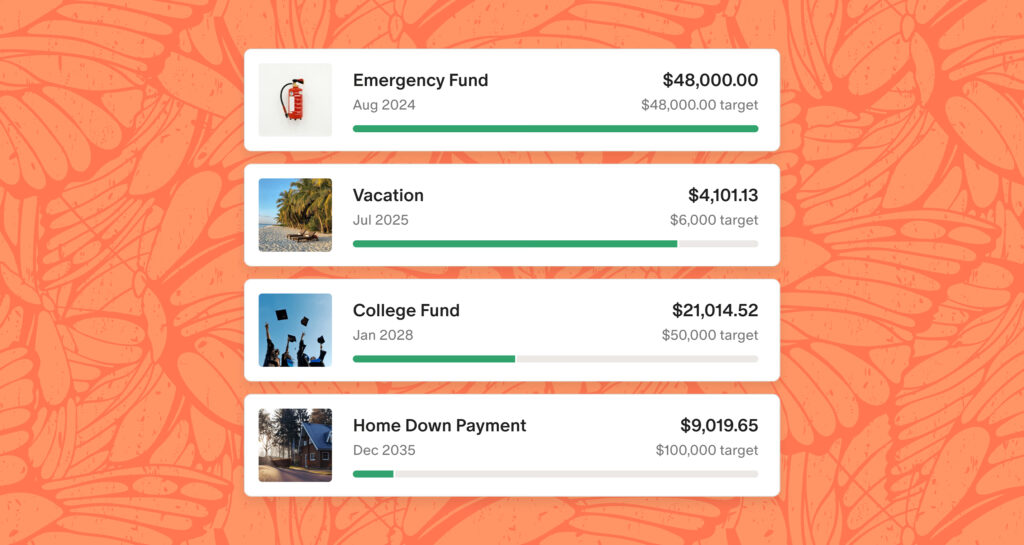The width and height of the screenshot is (1024, 545).
Task: Click the $48,000.00 Emergency Fund balance
Action: [710, 80]
